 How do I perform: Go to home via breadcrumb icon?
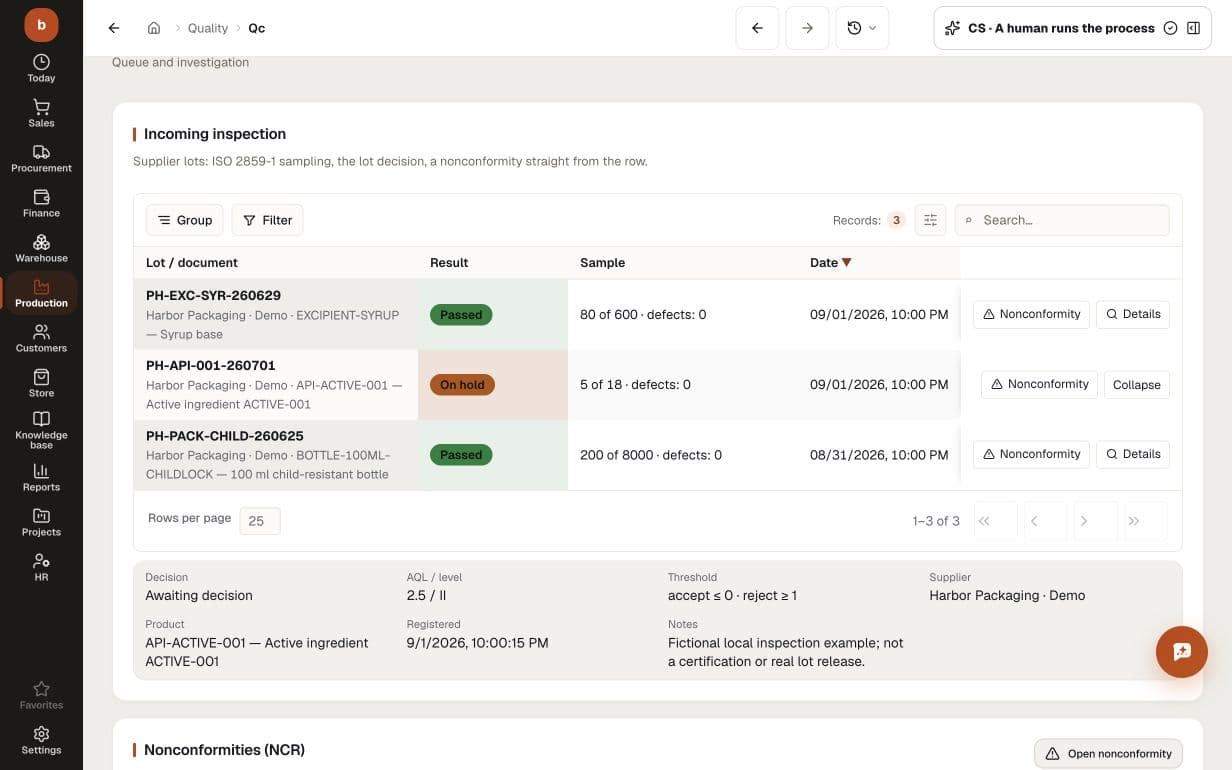tap(153, 28)
